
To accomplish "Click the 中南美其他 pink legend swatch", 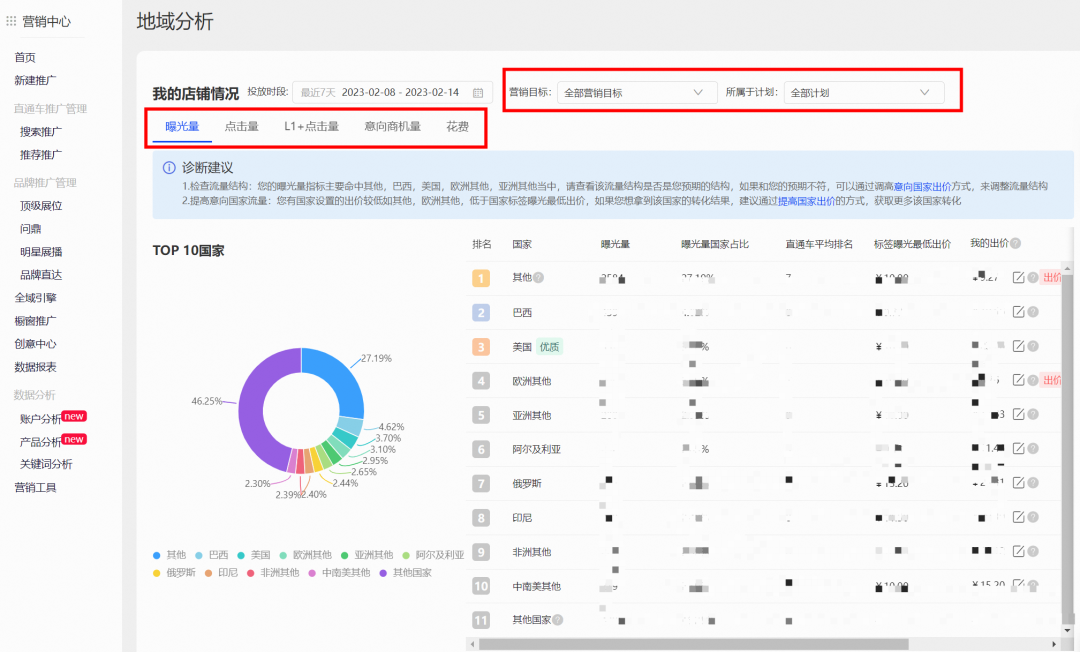I will coord(312,573).
